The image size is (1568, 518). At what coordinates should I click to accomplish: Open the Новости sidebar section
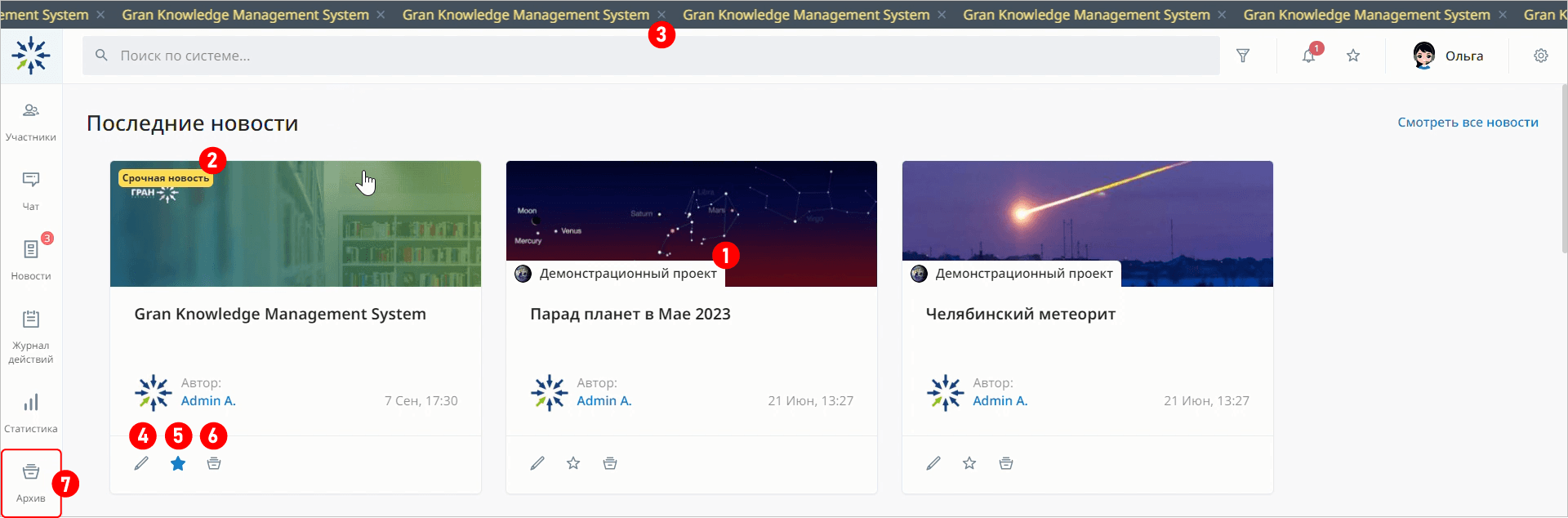pyautogui.click(x=31, y=260)
